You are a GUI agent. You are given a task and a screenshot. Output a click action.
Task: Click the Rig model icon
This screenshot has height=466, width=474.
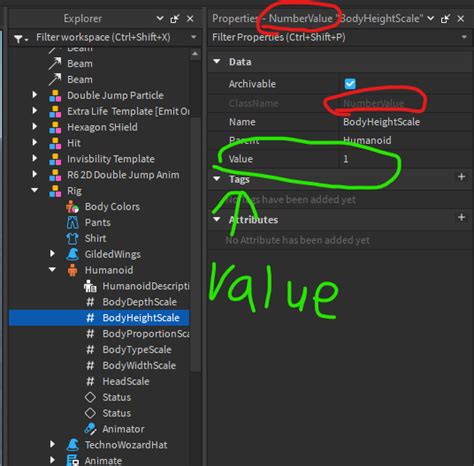(x=55, y=191)
